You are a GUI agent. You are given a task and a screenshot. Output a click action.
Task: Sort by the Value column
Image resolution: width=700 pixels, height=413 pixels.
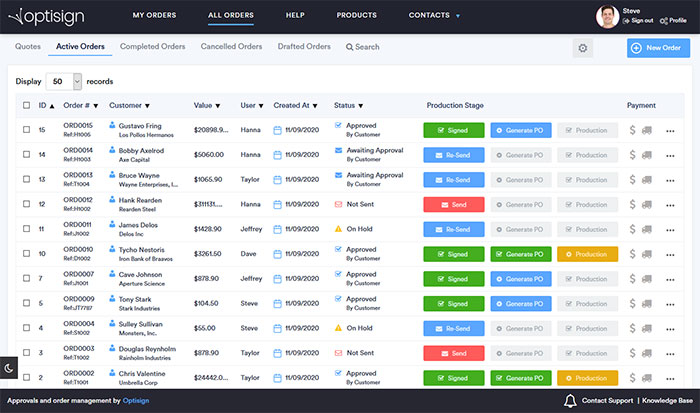click(x=207, y=105)
